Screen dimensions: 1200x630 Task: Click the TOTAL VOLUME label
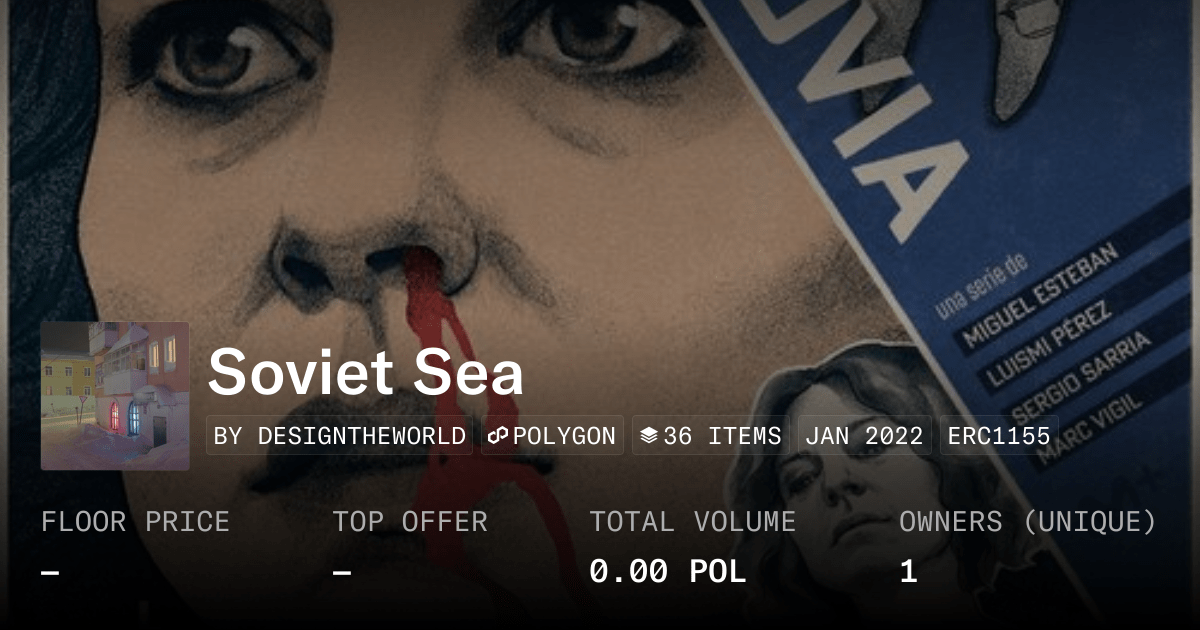click(x=692, y=522)
